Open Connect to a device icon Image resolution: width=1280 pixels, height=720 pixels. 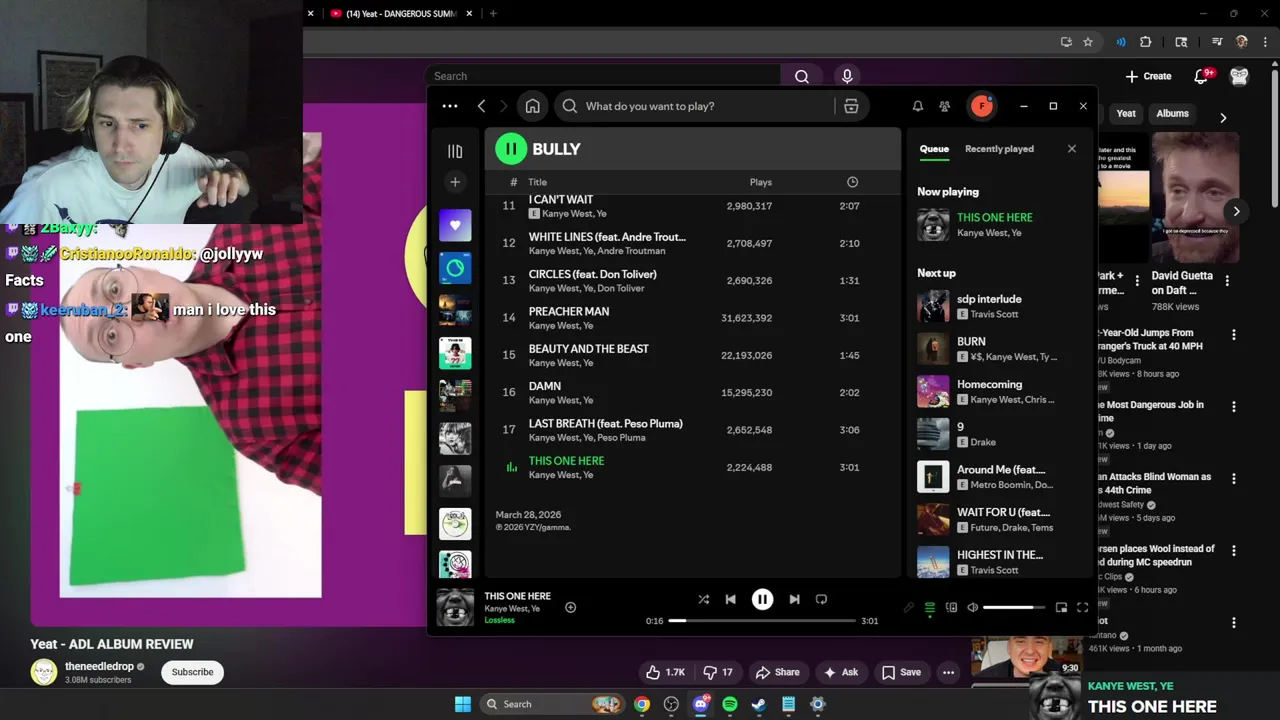951,607
